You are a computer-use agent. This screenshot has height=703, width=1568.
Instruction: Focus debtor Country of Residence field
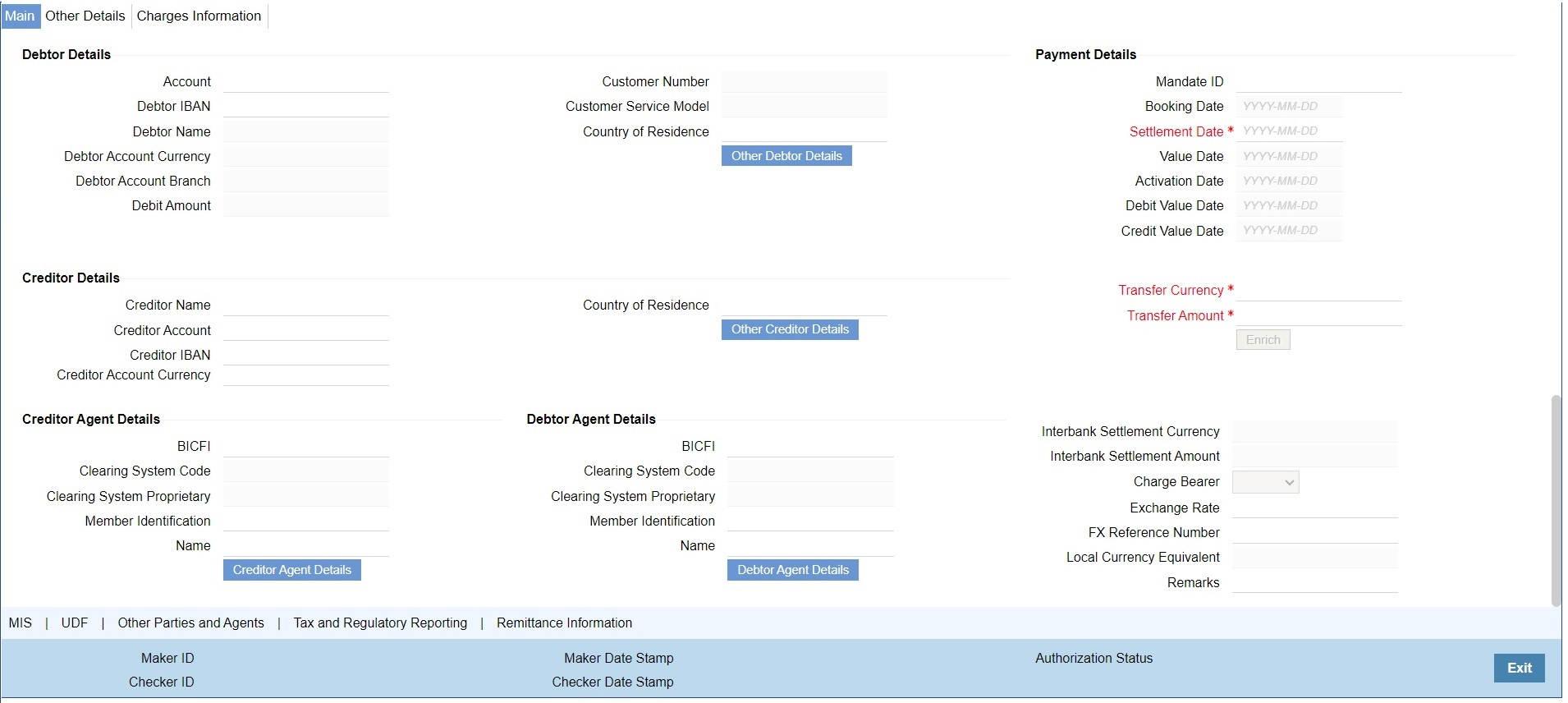[x=805, y=131]
